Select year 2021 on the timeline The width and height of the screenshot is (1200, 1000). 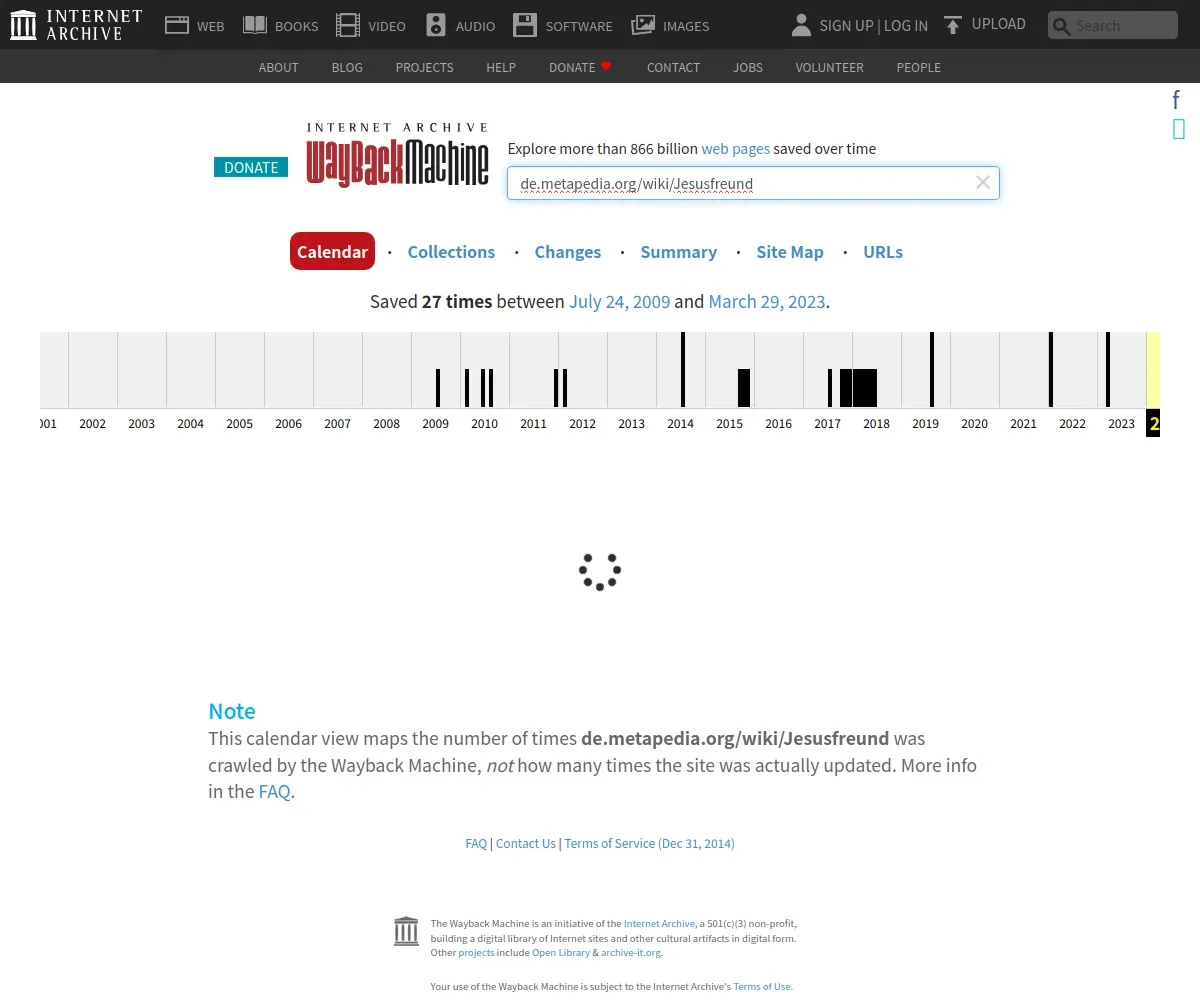click(1023, 424)
